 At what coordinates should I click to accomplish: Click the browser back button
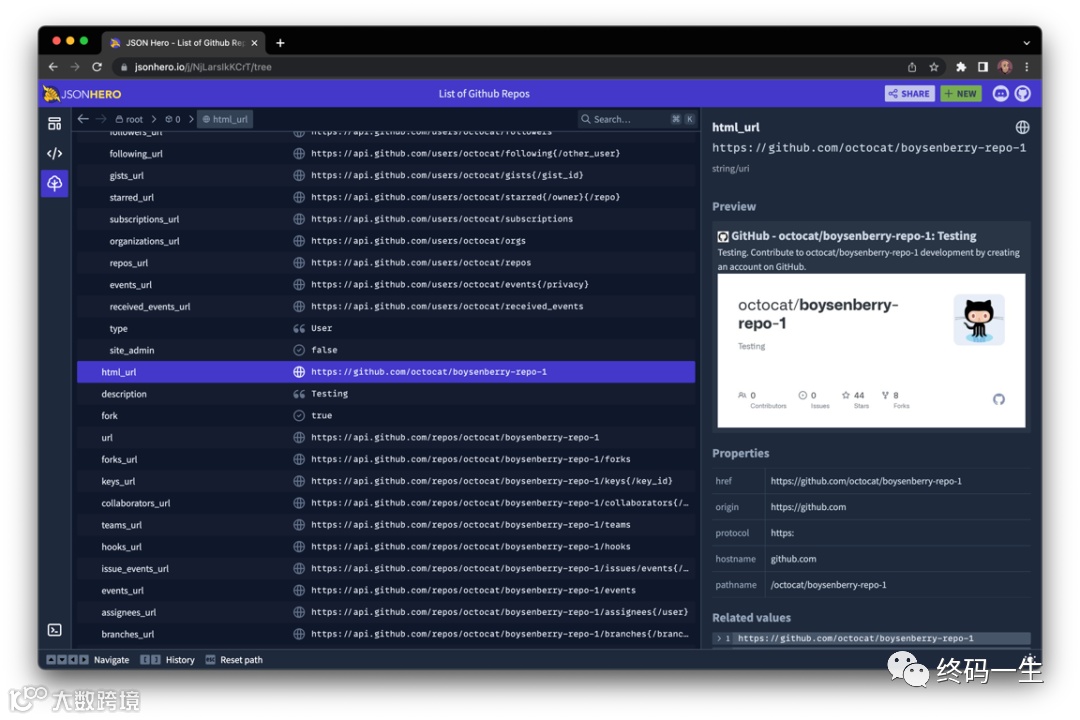53,67
